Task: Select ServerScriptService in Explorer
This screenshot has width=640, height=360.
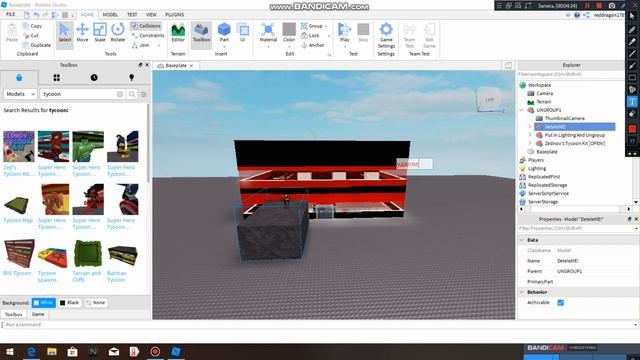Action: (548, 193)
